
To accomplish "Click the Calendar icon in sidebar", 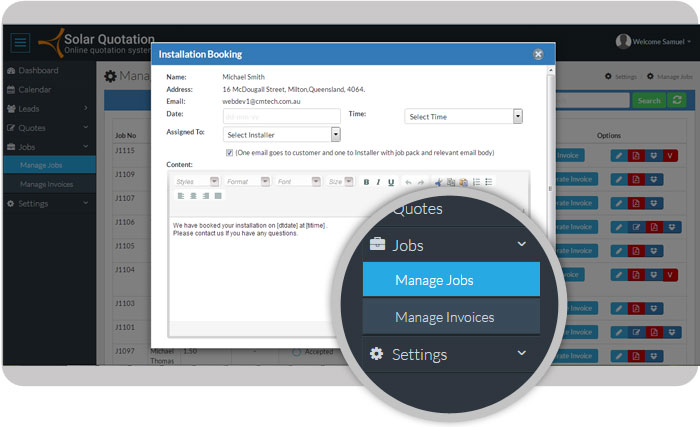I will pyautogui.click(x=11, y=90).
